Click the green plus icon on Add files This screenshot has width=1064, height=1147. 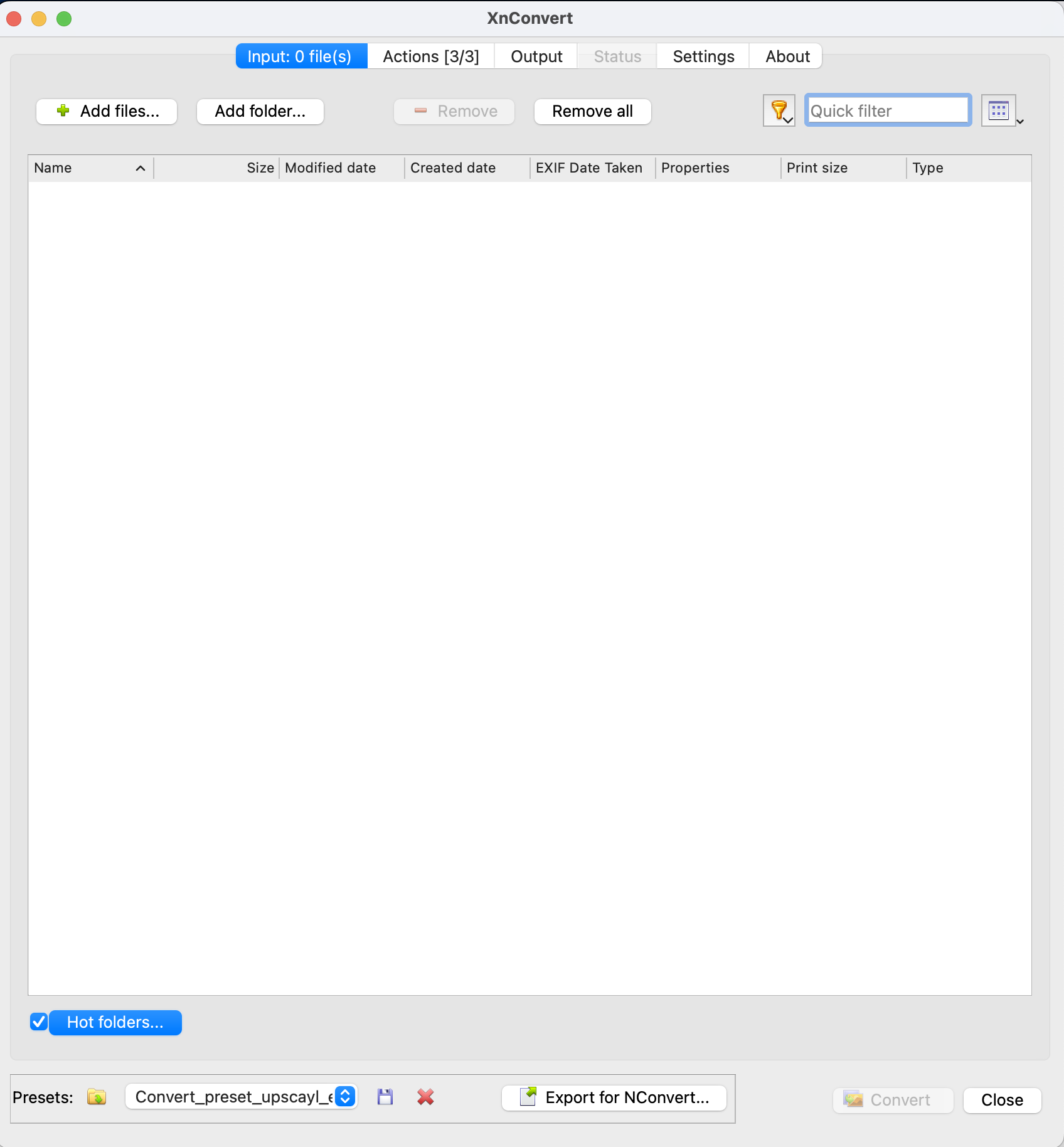point(63,110)
